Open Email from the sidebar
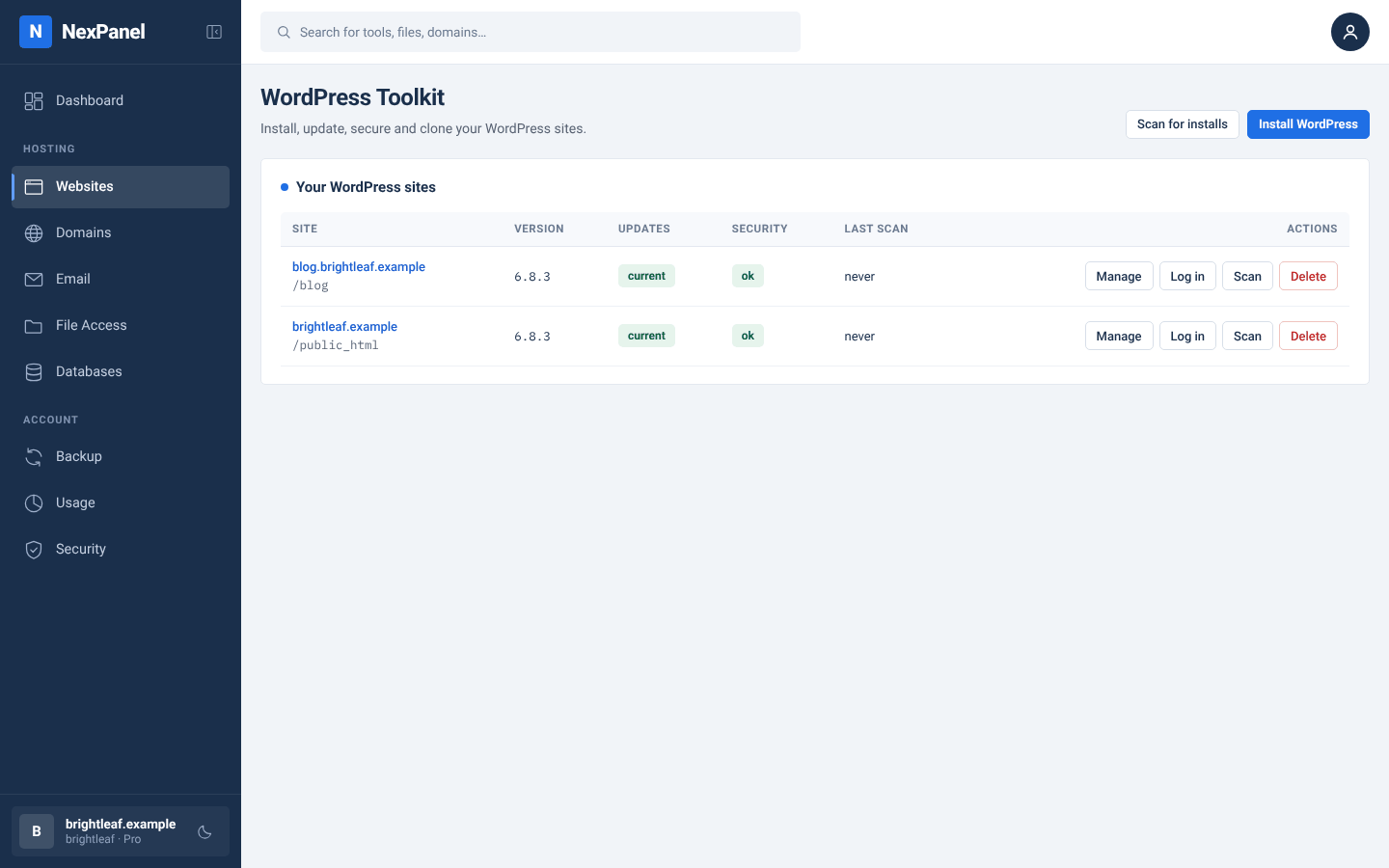This screenshot has width=1389, height=868. 121,279
